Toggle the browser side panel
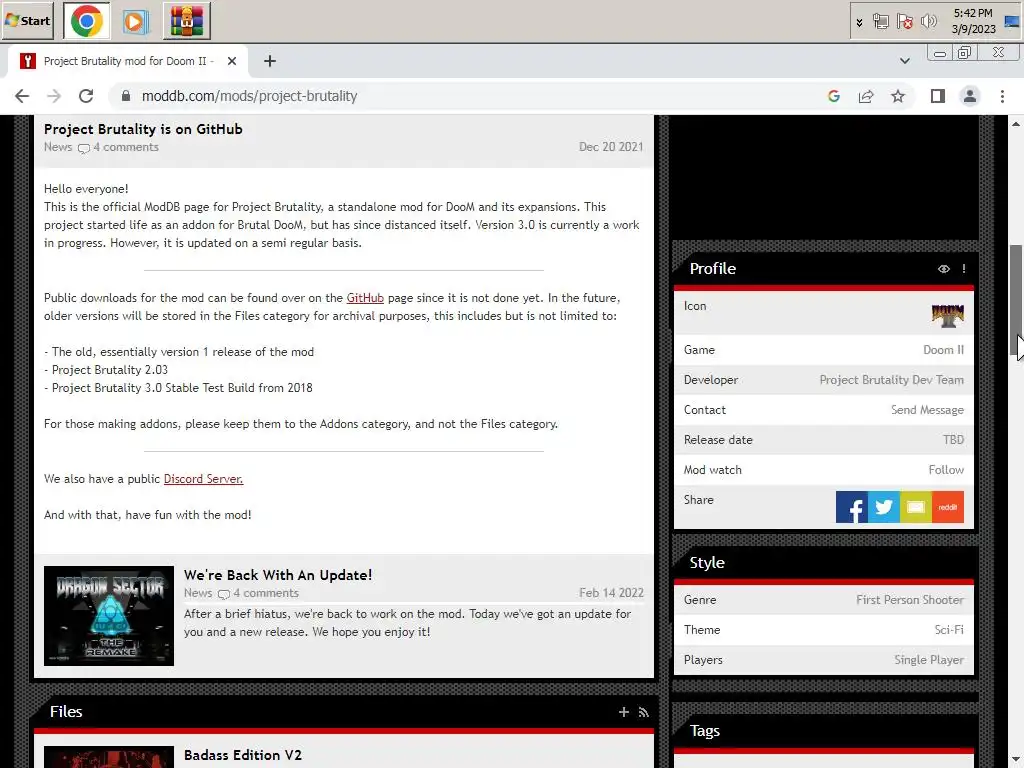The image size is (1024, 768). (938, 96)
